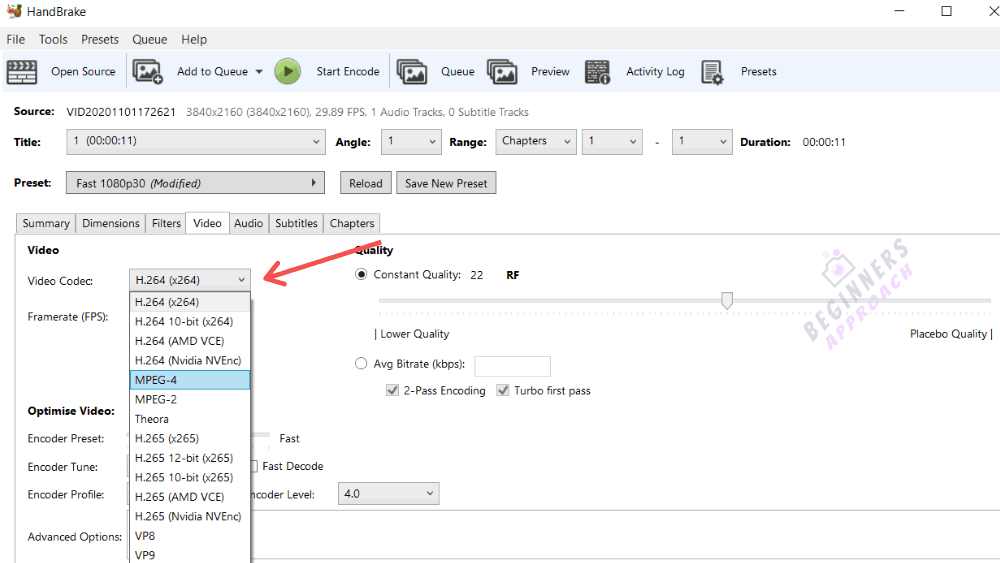Click the Open Source label
This screenshot has height=563, width=1000.
(x=84, y=71)
